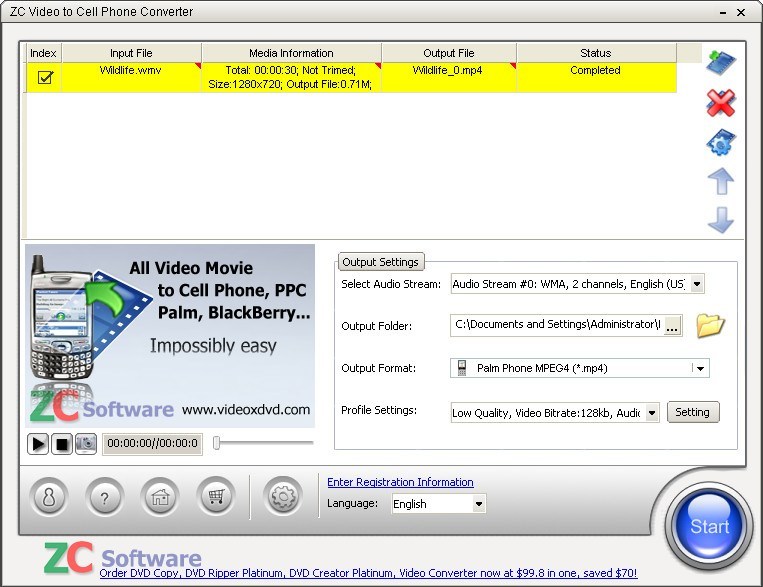This screenshot has height=587, width=763.
Task: Click Enter Registration Information link
Action: 400,482
